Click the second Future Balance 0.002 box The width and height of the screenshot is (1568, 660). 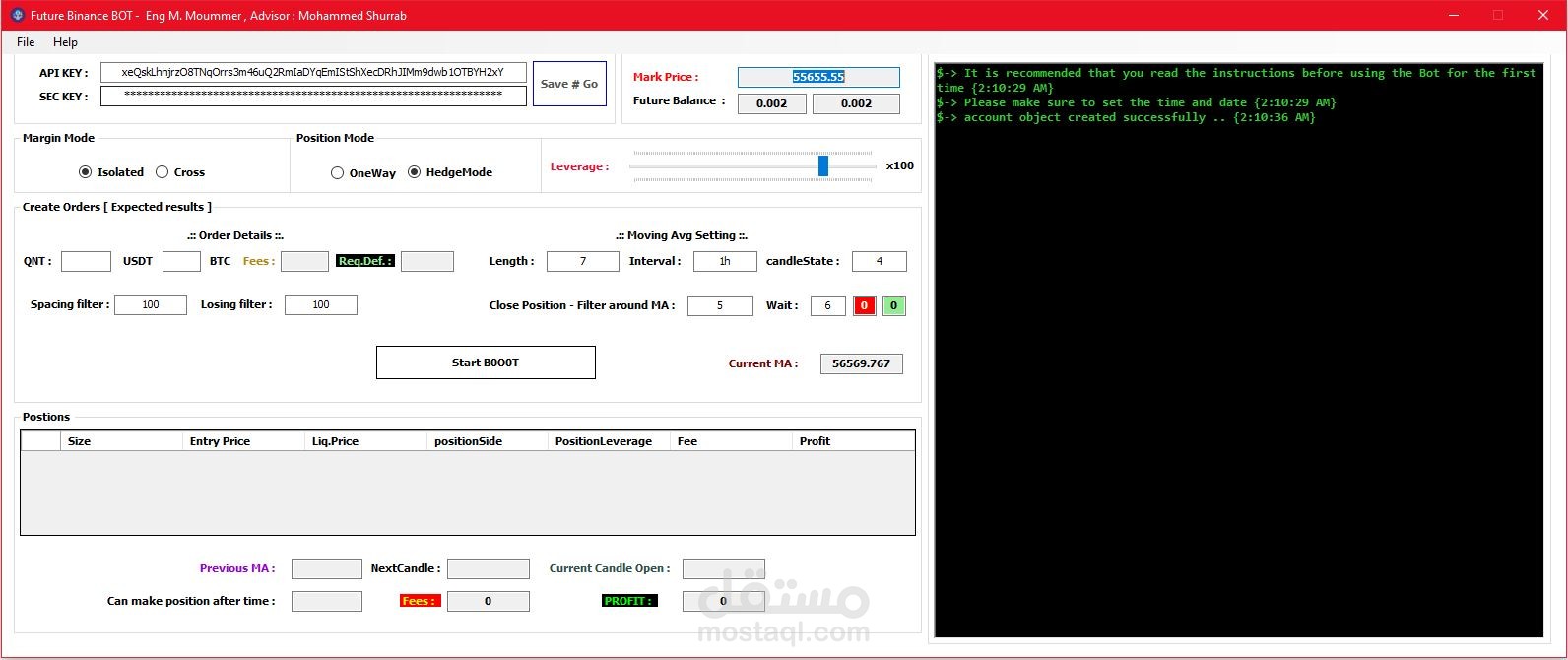[856, 103]
